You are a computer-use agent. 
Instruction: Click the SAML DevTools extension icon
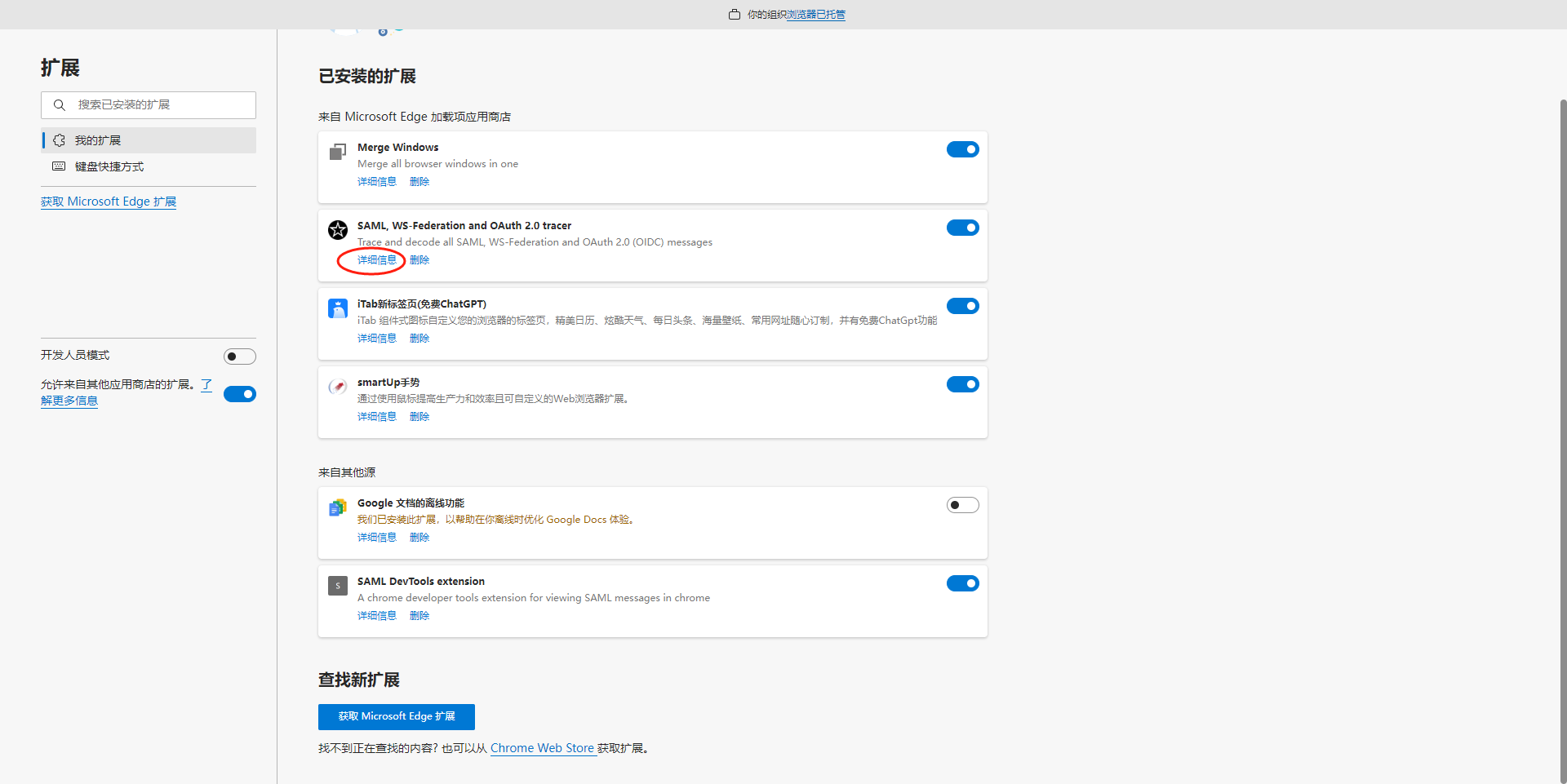click(337, 586)
